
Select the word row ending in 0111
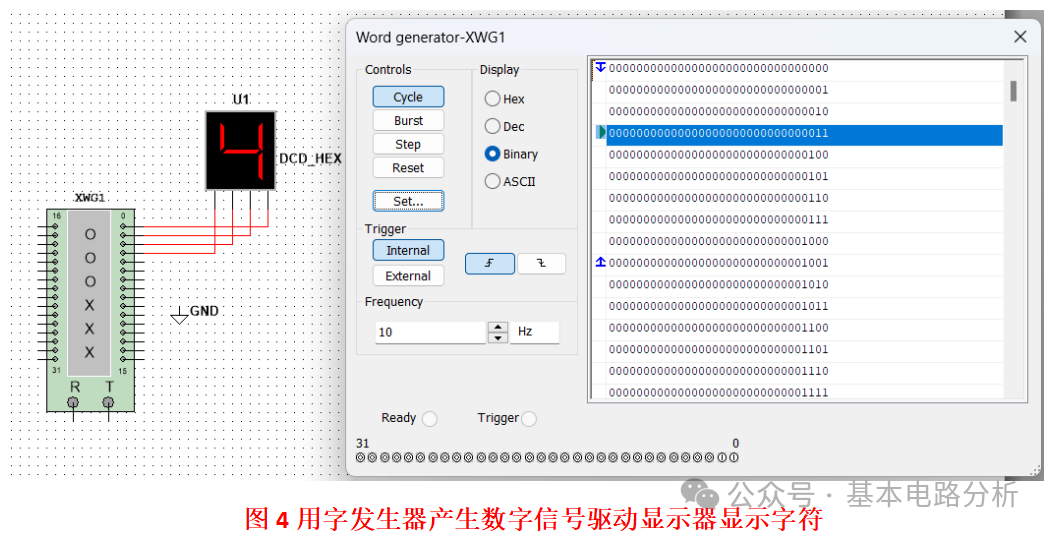click(804, 219)
